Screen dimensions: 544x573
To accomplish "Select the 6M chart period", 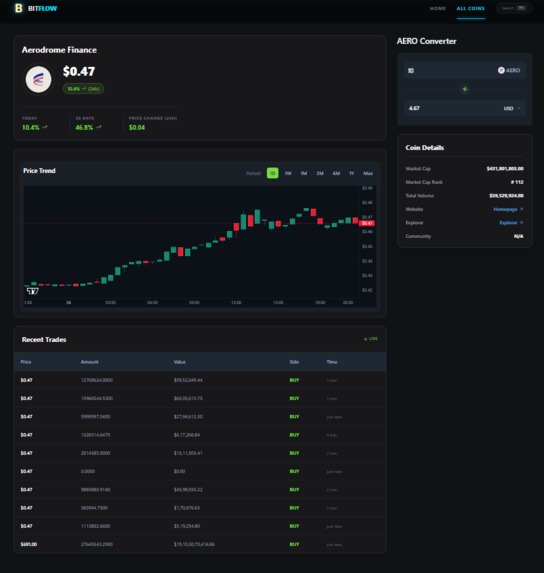I will tap(336, 173).
